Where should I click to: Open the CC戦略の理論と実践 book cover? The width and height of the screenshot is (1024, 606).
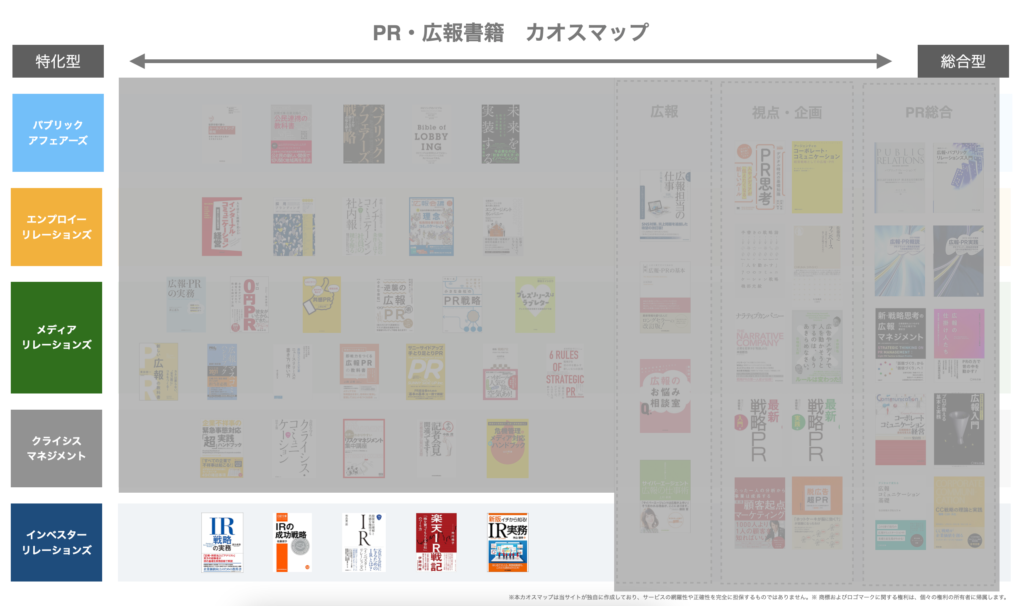(959, 513)
